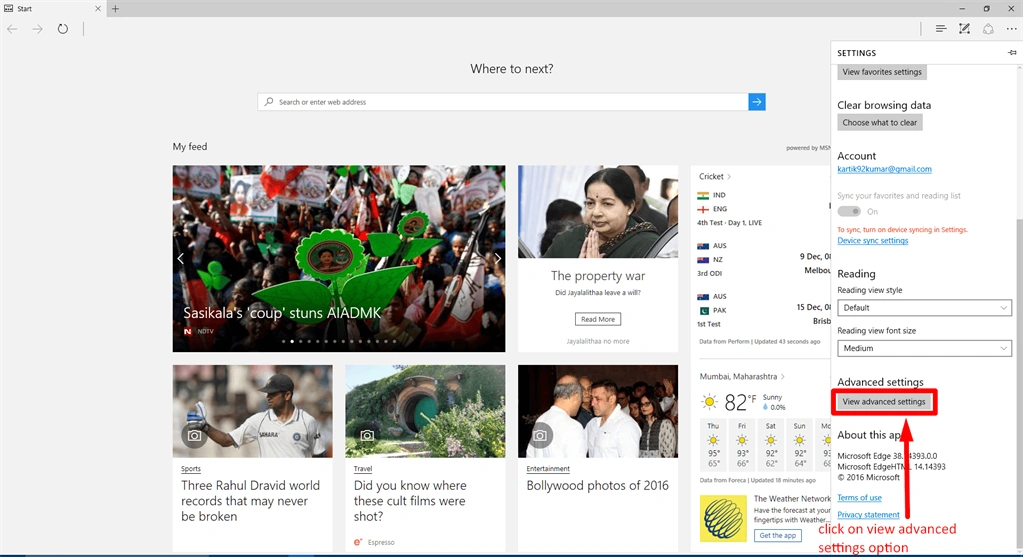The width and height of the screenshot is (1023, 557).
Task: Click the blue search go arrow
Action: [x=757, y=102]
